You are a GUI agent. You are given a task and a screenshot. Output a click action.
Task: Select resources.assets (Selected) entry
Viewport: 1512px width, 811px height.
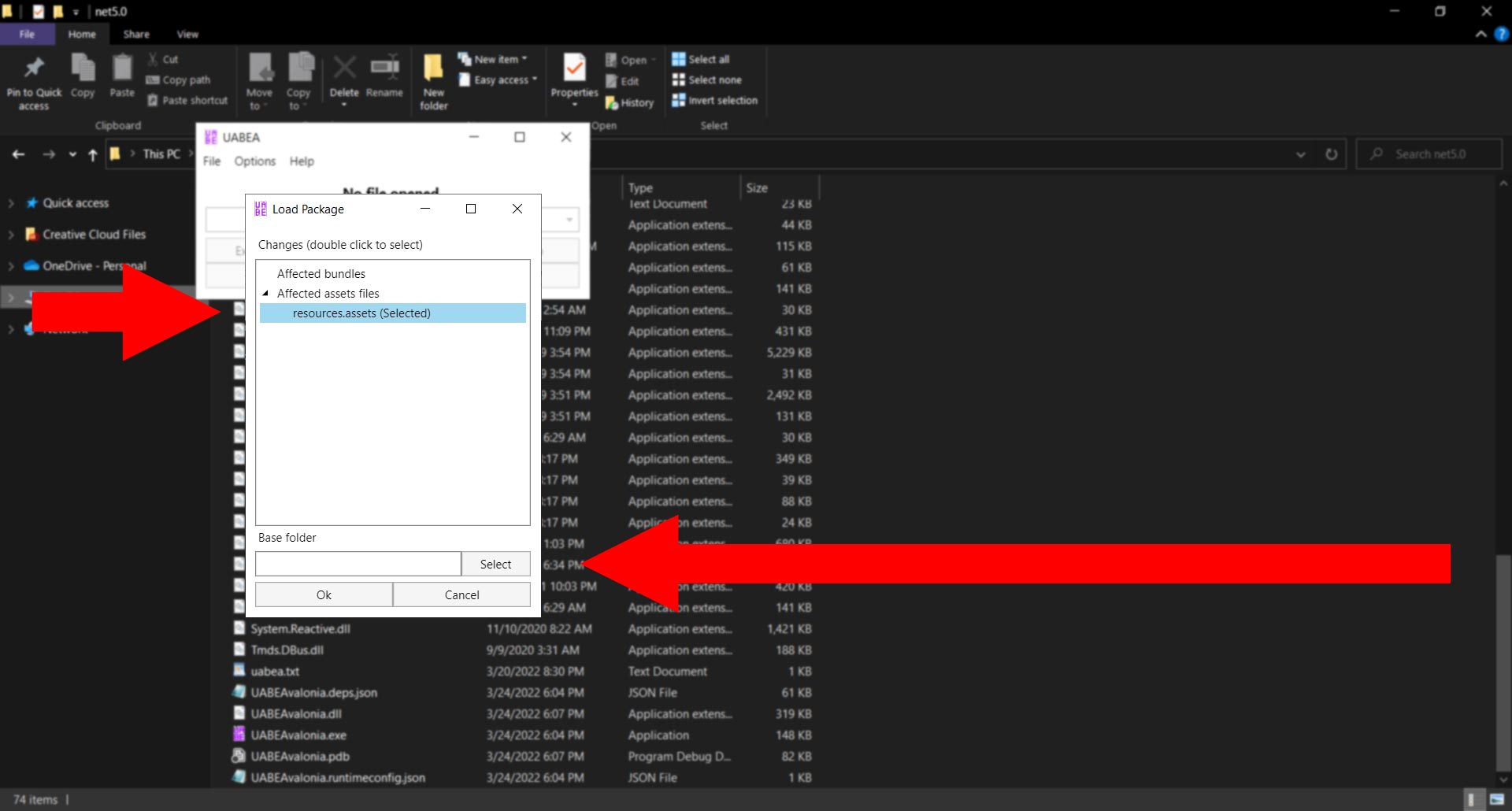[x=393, y=313]
